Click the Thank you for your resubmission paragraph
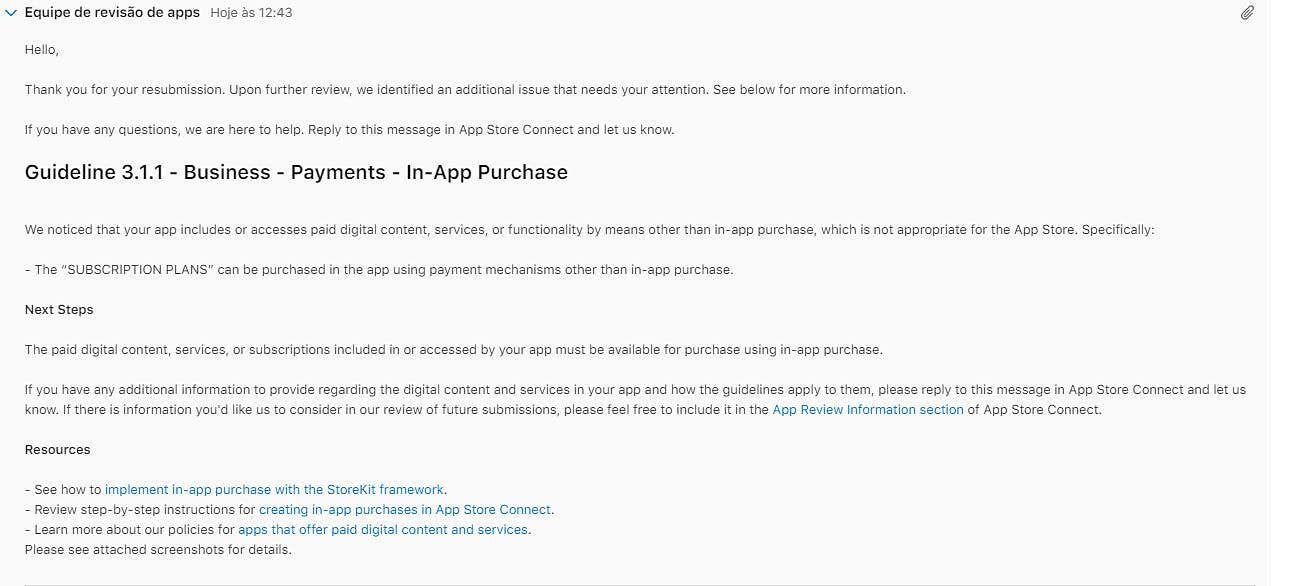Screen dimensions: 1291x586 465,89
